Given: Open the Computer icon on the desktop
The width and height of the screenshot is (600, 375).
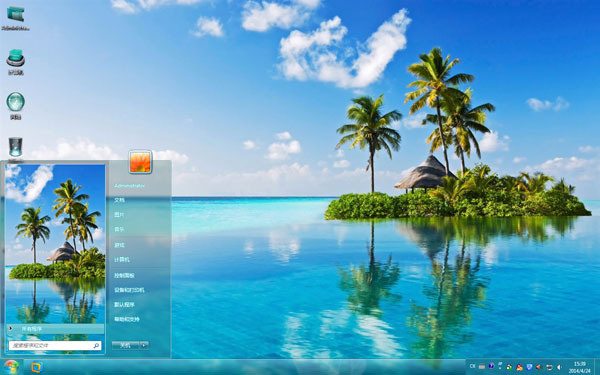Looking at the screenshot, I should click(x=16, y=58).
